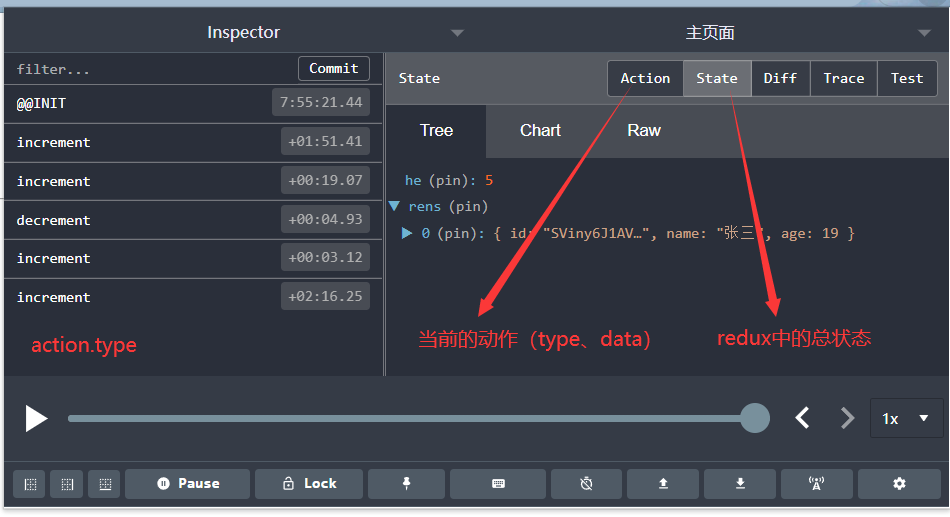This screenshot has width=950, height=517.
Task: Click the Persist pin icon button
Action: (407, 484)
